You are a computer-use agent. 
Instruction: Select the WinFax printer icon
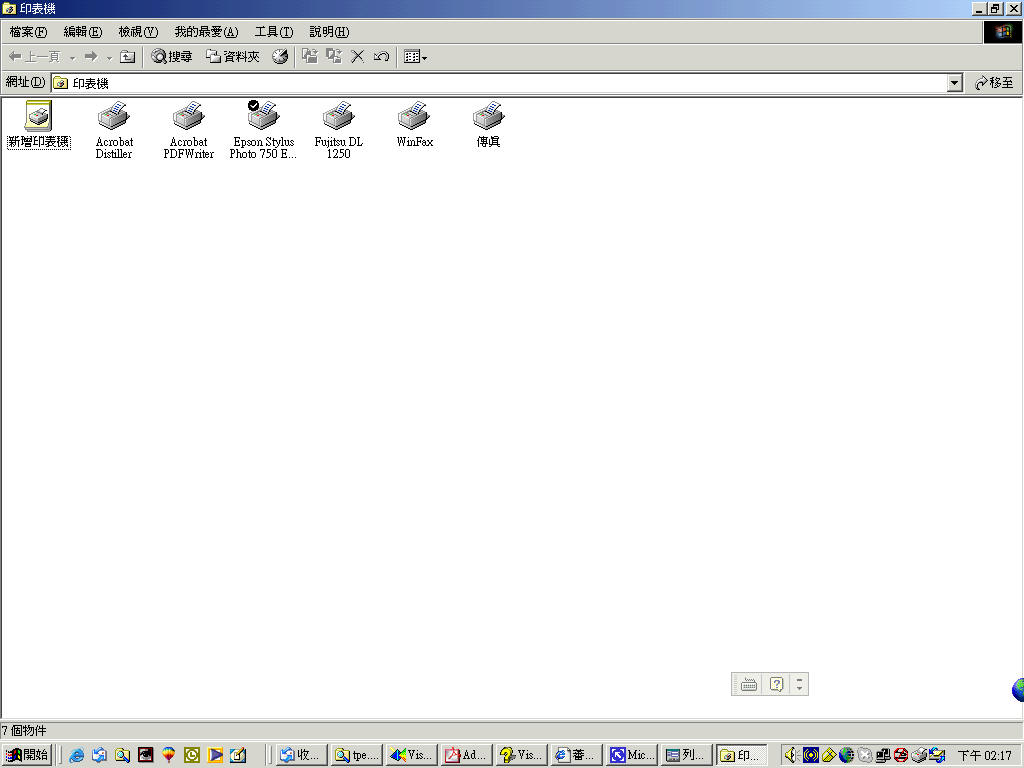[x=414, y=125]
